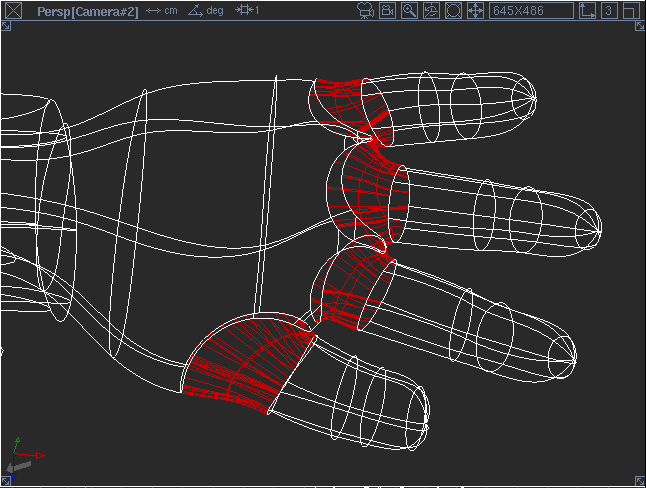Click the 645X486 resolution field
The image size is (646, 488).
(531, 11)
